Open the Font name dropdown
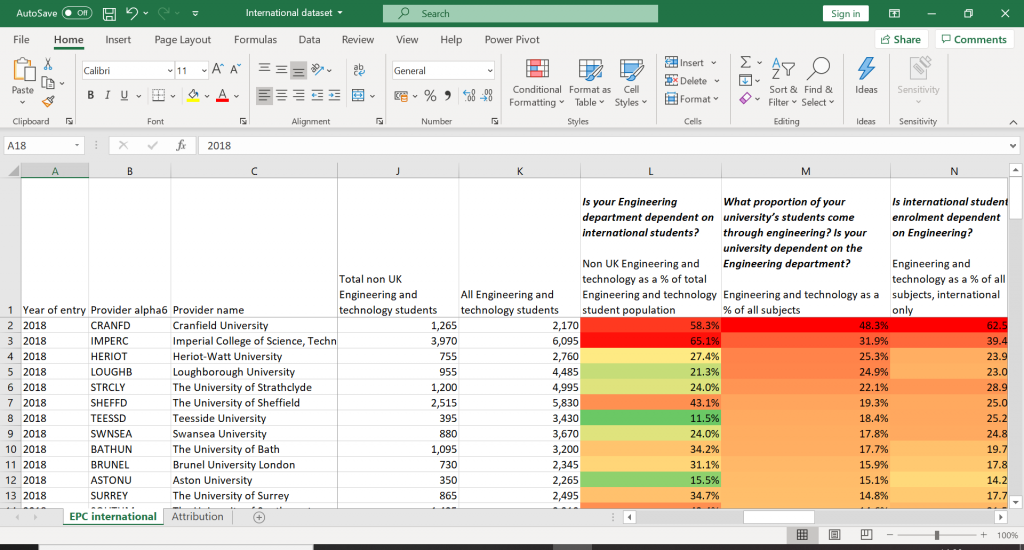Viewport: 1024px width, 550px height. 170,71
